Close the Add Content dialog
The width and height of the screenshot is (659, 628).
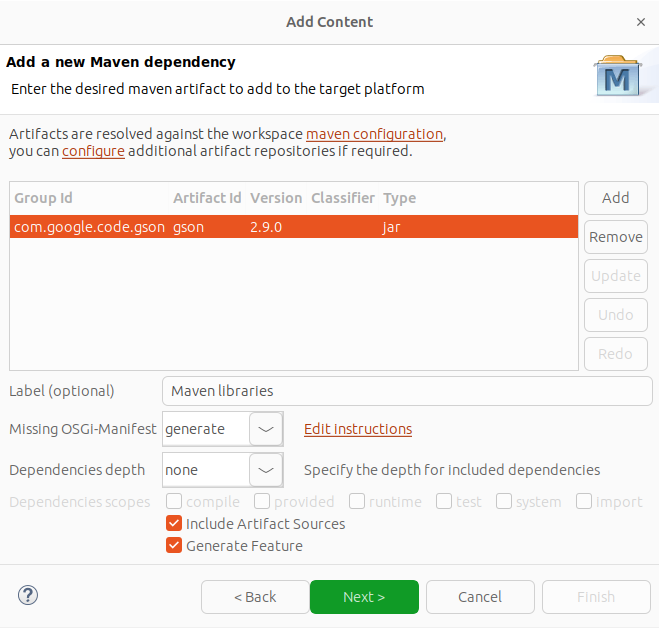click(x=641, y=21)
